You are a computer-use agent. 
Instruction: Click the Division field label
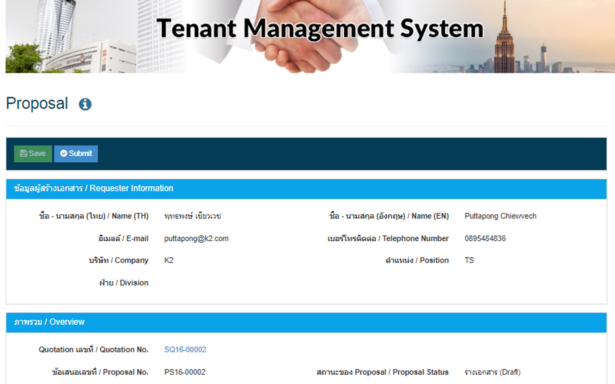124,283
